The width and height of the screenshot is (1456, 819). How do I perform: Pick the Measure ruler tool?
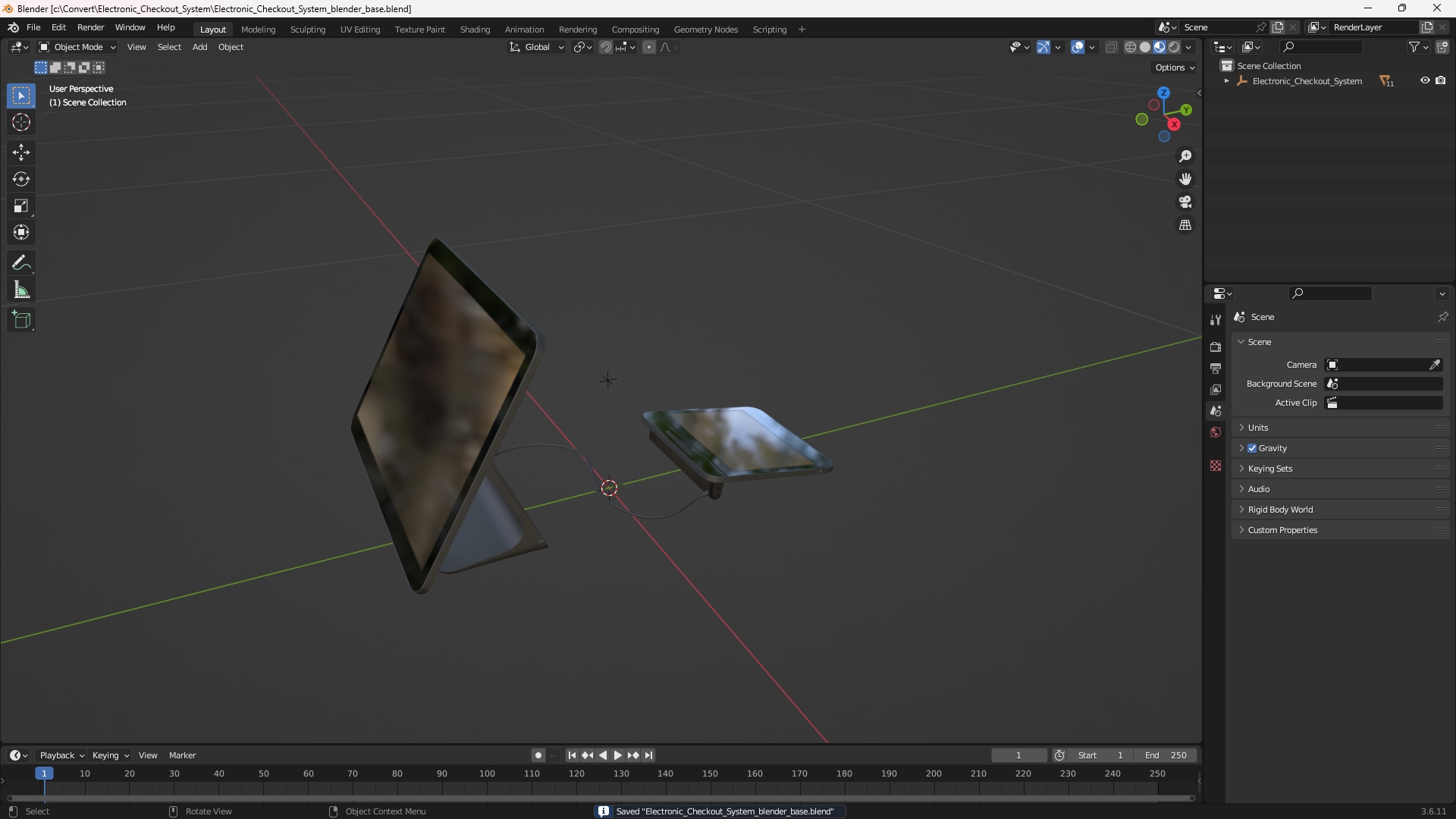coord(21,290)
